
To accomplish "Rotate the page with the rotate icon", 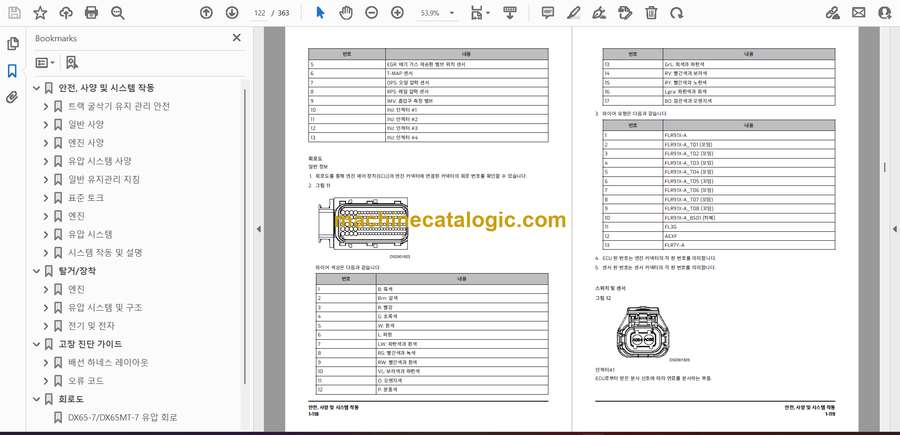I will [677, 13].
